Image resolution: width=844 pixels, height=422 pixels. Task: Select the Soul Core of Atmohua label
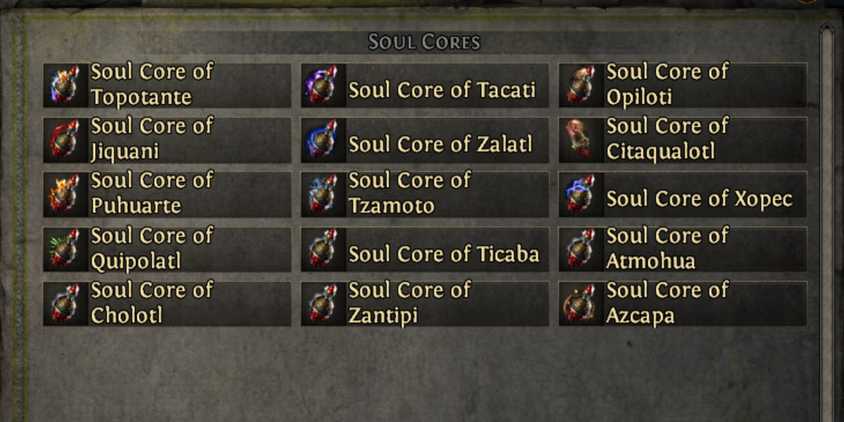point(667,249)
